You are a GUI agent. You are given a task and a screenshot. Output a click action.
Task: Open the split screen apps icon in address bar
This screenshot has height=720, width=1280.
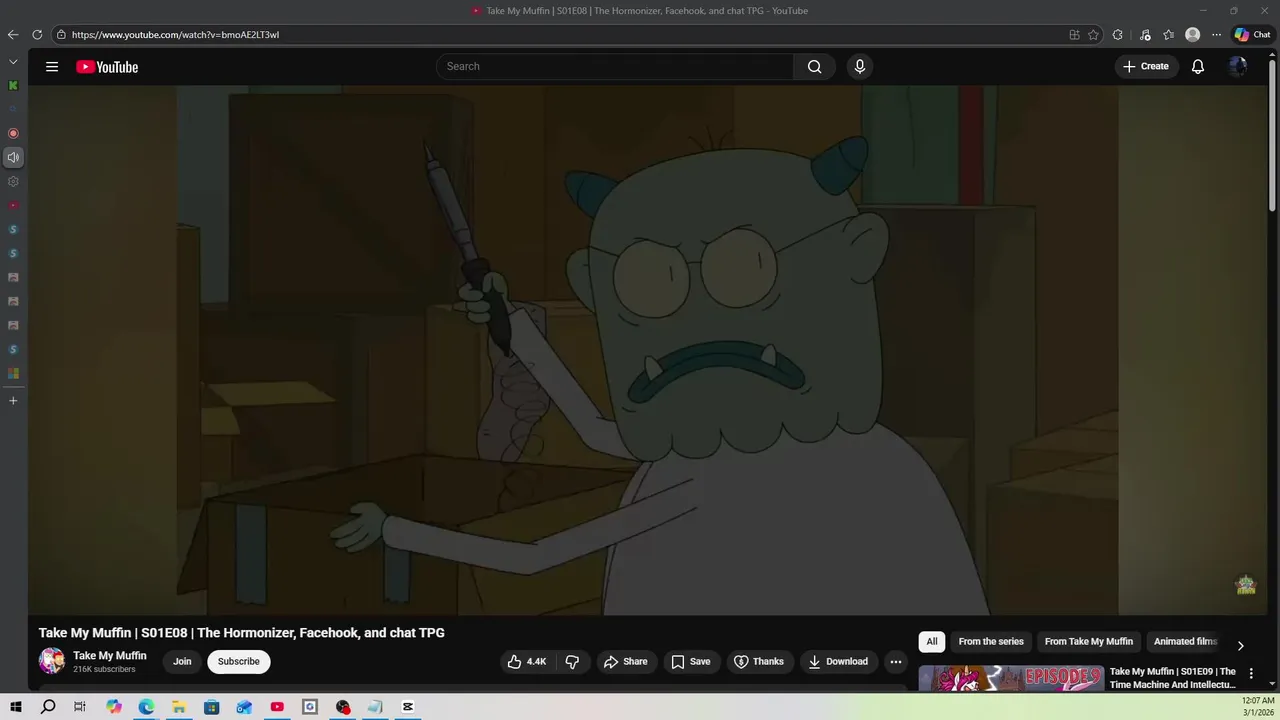click(1074, 34)
